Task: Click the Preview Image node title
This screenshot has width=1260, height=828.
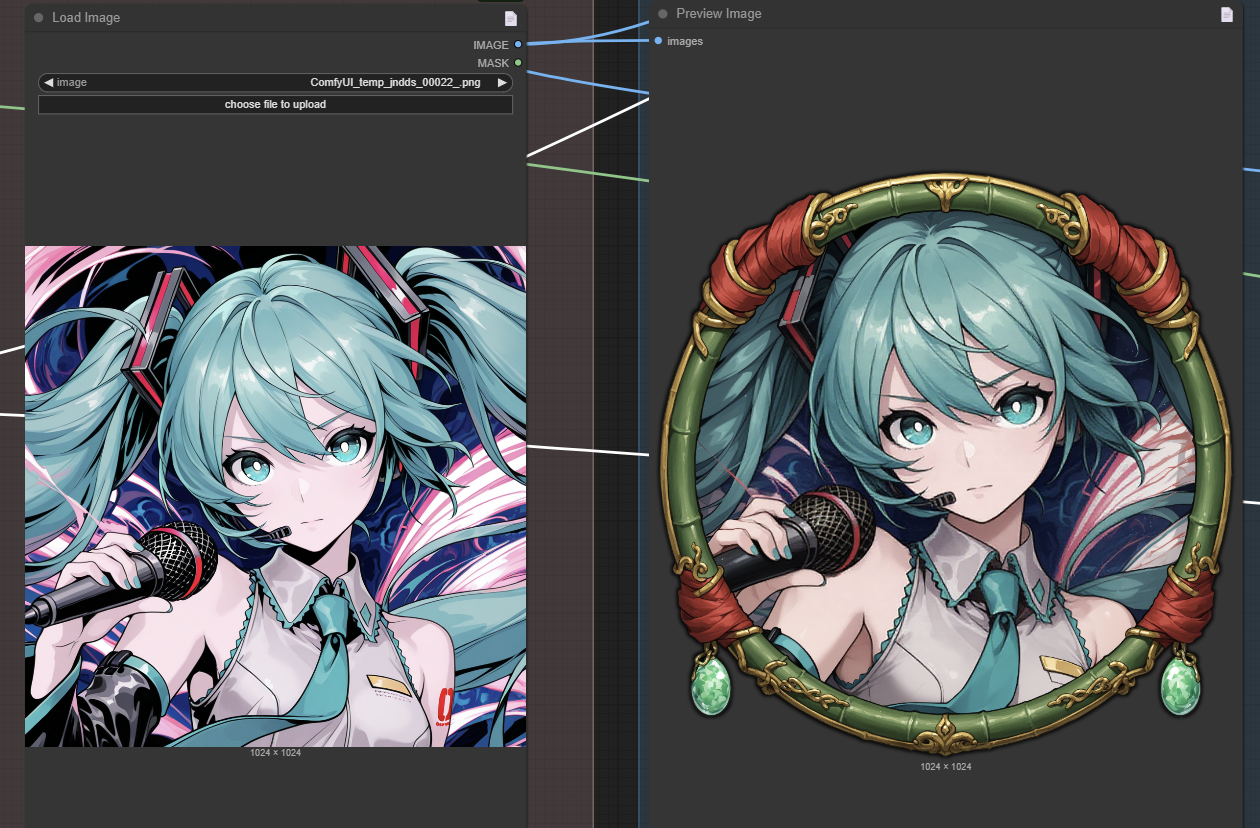Action: coord(718,14)
